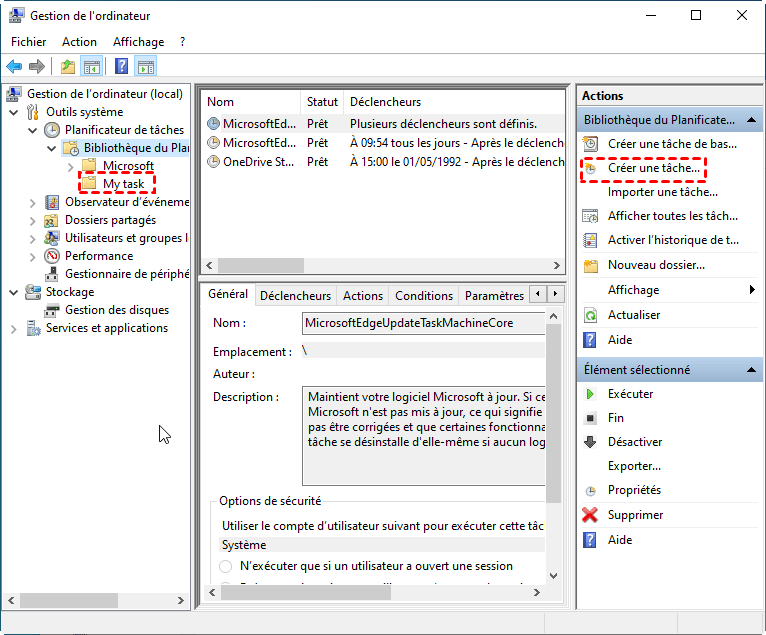Screen dimensions: 766x635
Task: Expand the Microsoft folder node
Action: point(71,167)
